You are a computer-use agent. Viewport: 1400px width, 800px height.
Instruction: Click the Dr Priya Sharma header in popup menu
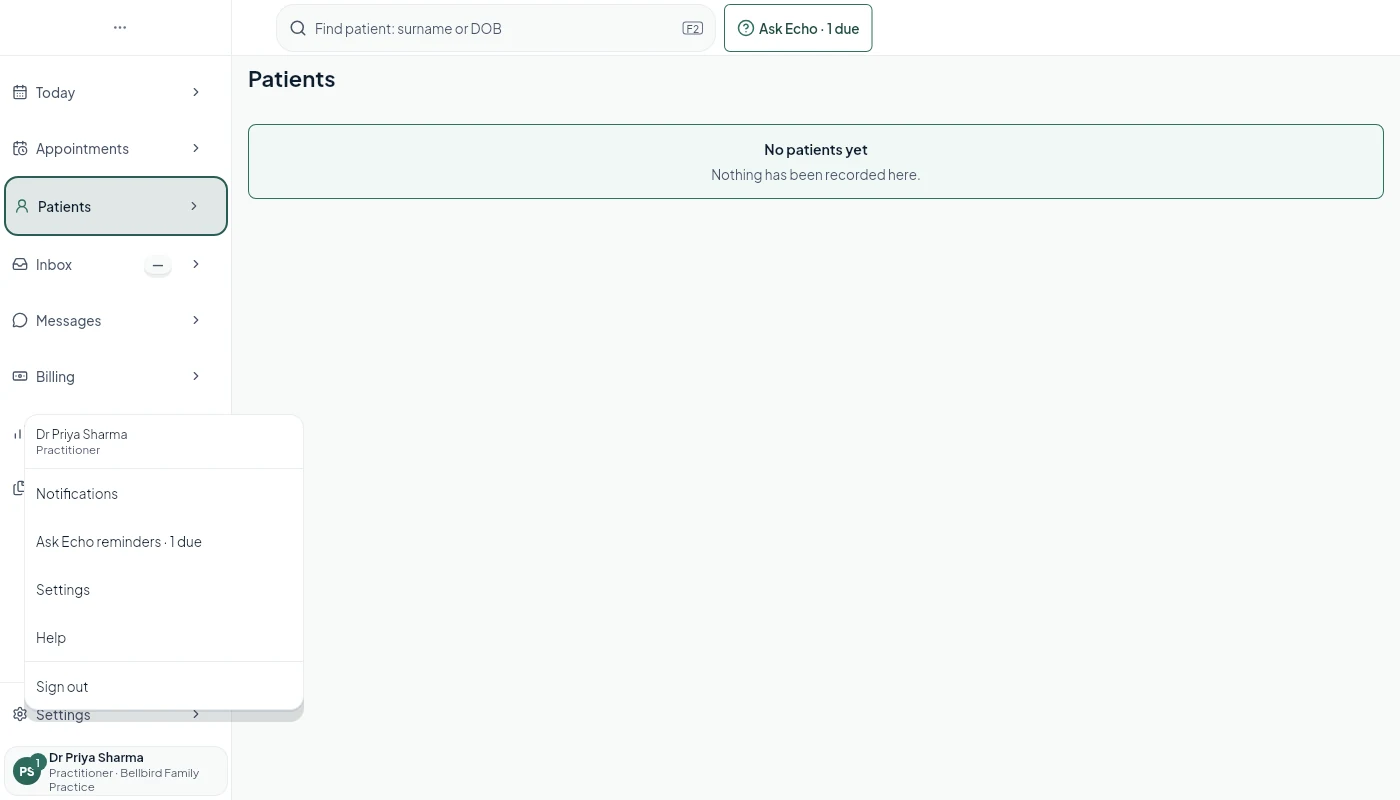pos(164,442)
